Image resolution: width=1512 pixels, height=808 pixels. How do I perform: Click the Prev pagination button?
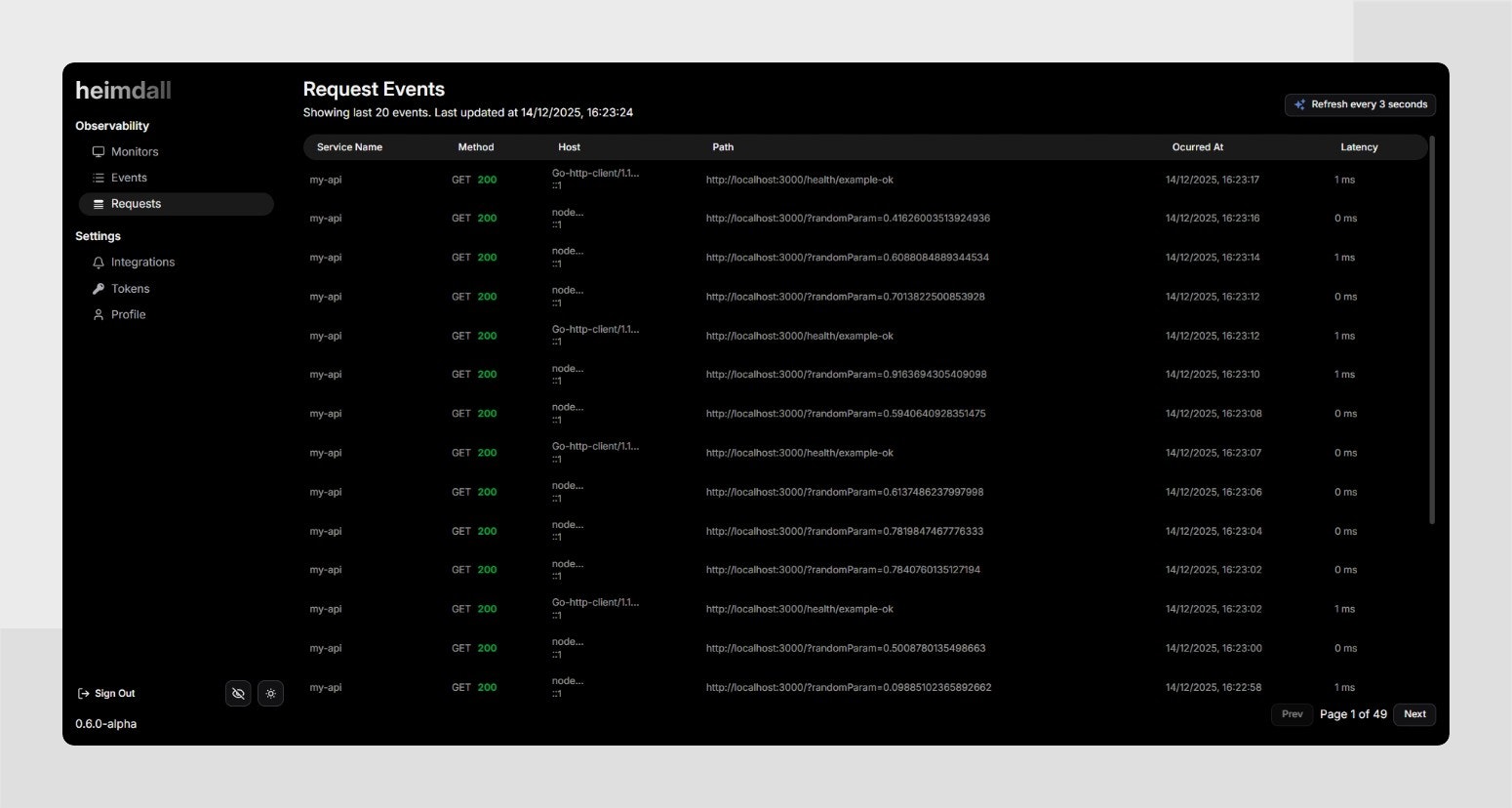pos(1292,713)
